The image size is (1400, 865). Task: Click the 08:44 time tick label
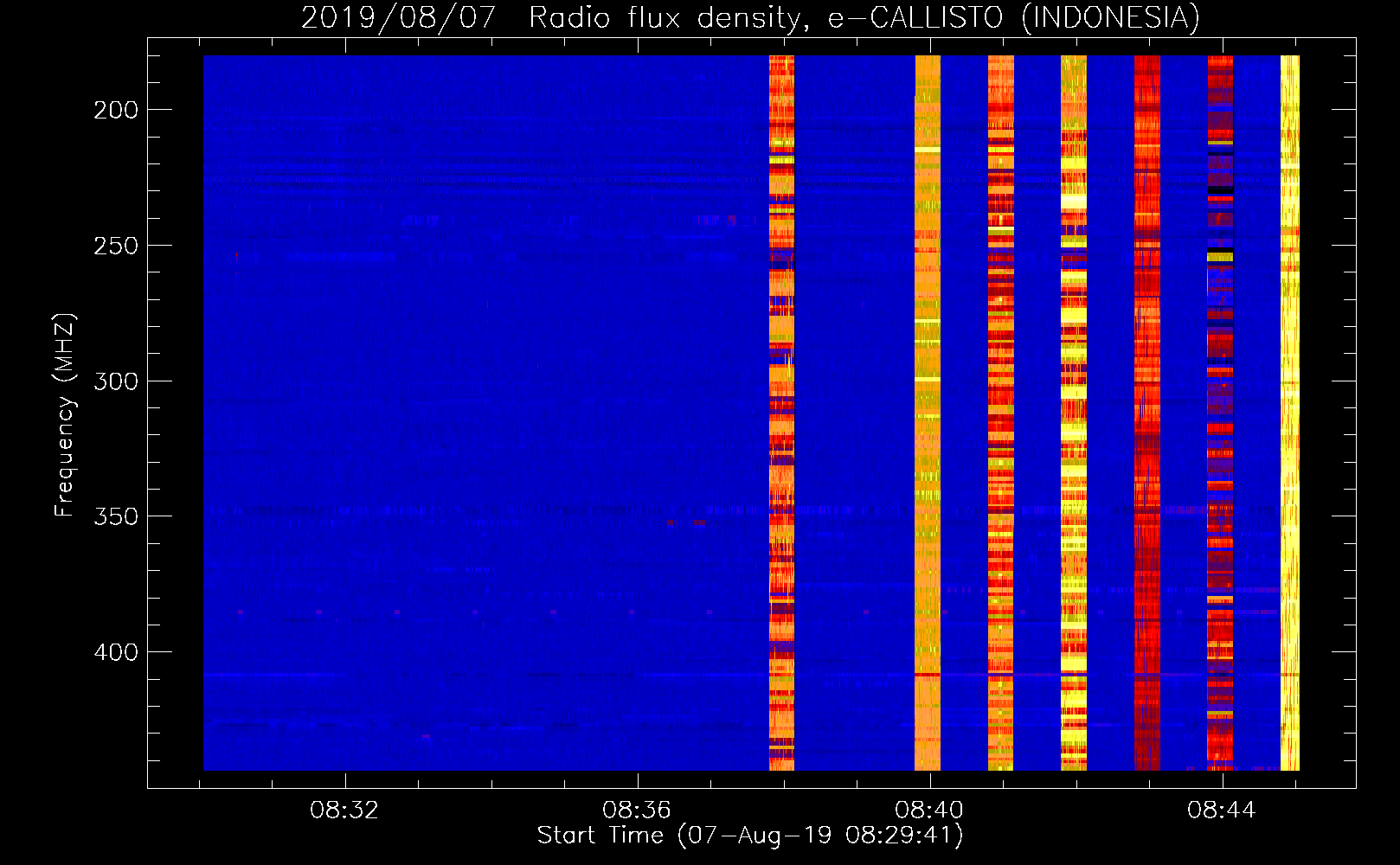click(x=1221, y=811)
